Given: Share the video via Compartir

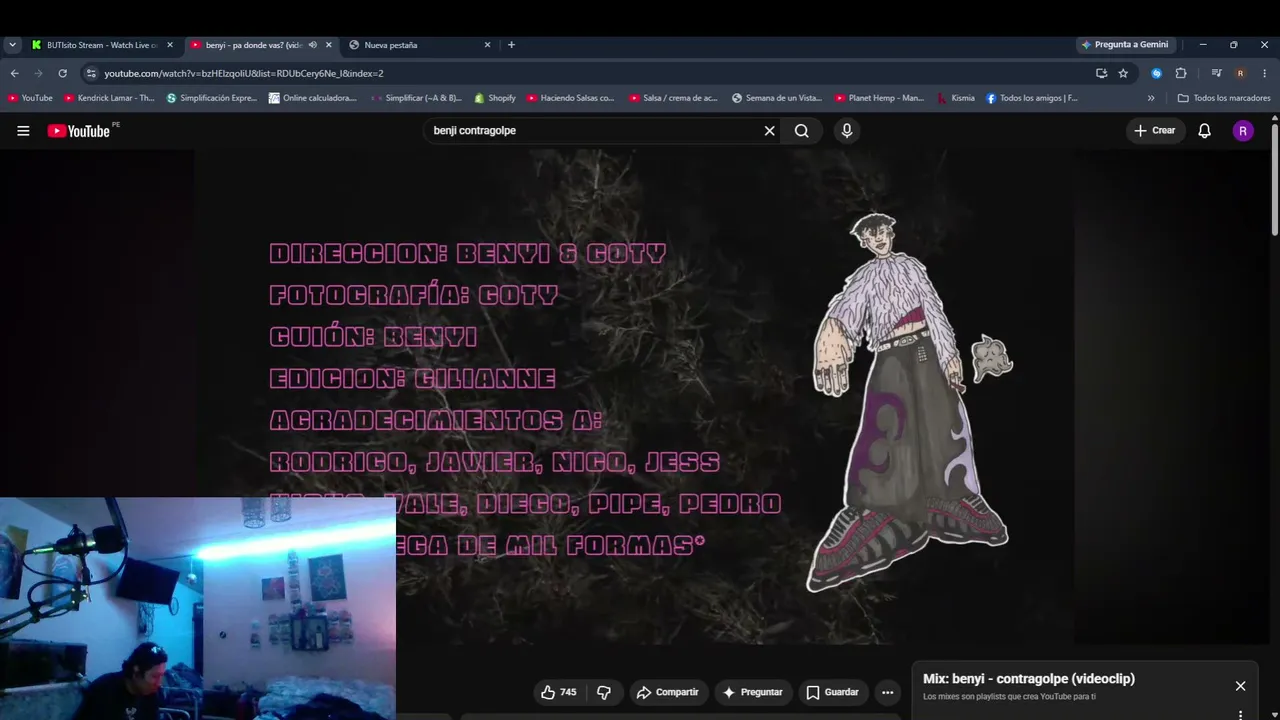Looking at the screenshot, I should [x=668, y=692].
